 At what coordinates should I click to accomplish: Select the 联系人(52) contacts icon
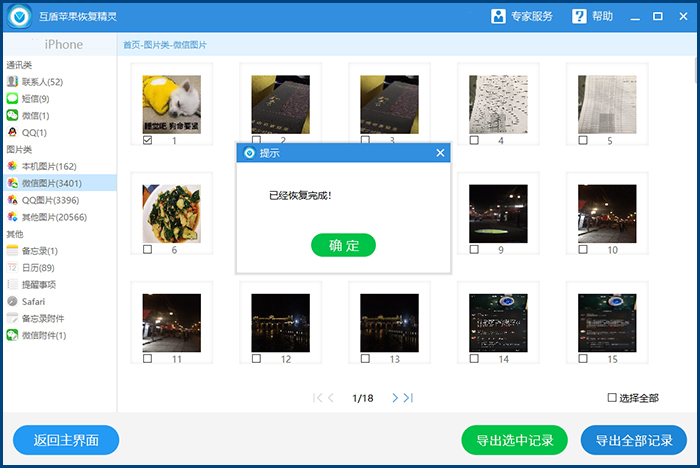pyautogui.click(x=12, y=82)
